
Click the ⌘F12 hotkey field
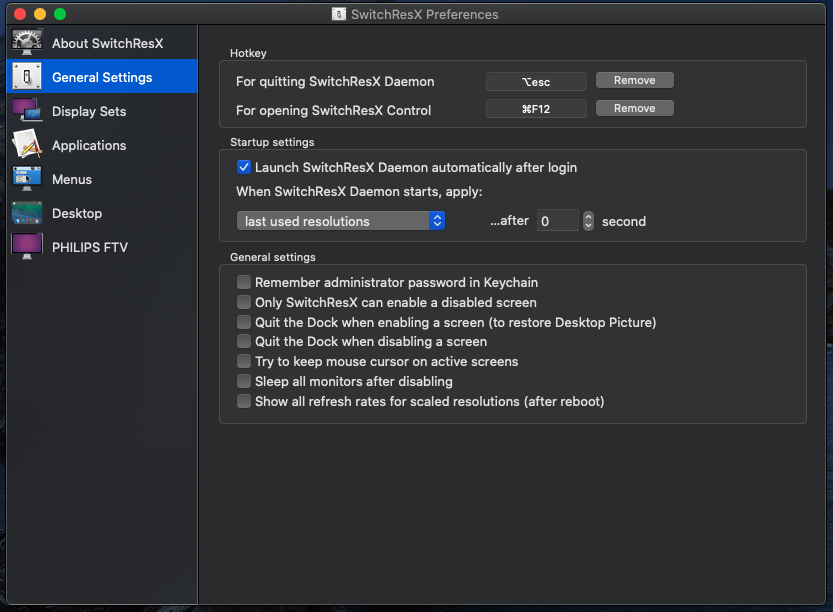[x=536, y=109]
